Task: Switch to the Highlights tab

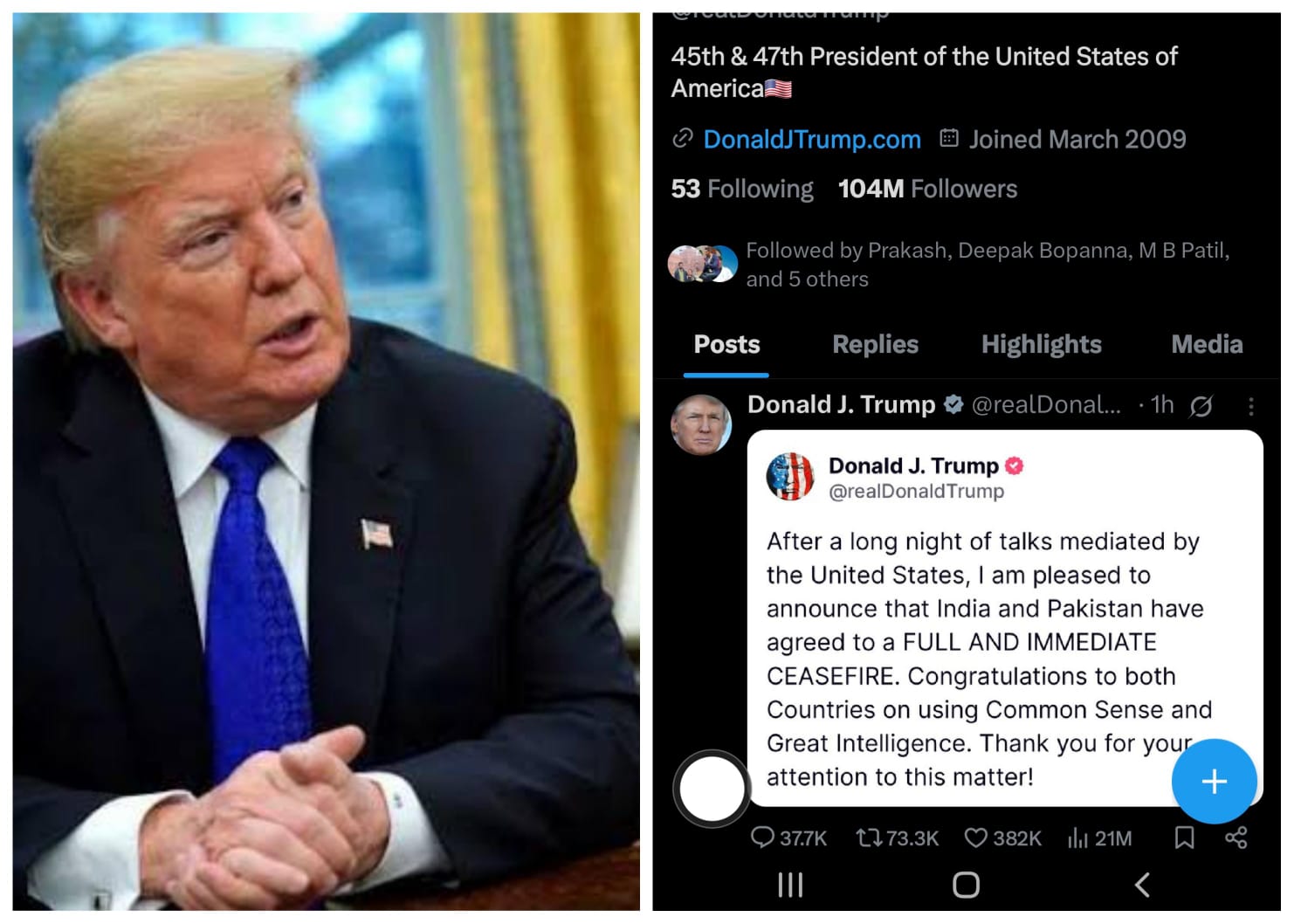Action: pos(1042,344)
